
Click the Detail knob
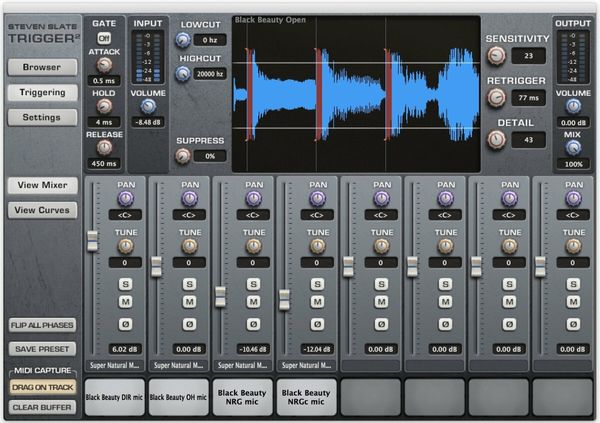[497, 140]
